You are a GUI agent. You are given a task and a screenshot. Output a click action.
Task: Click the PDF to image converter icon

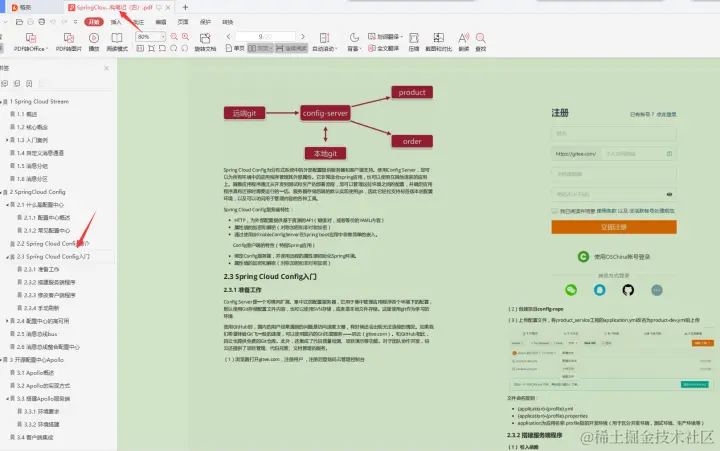point(68,38)
